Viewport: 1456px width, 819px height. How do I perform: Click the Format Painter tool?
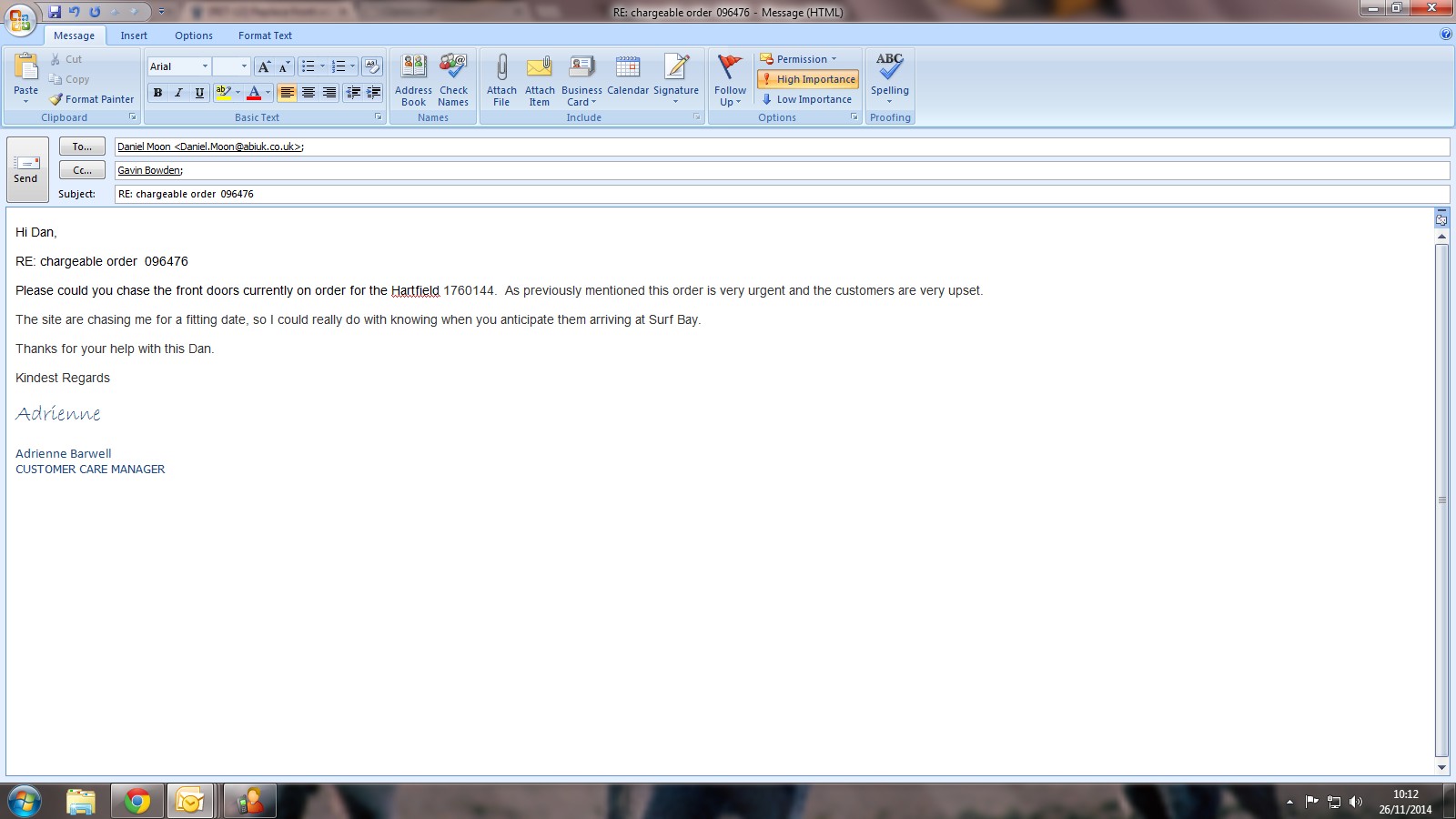tap(92, 99)
